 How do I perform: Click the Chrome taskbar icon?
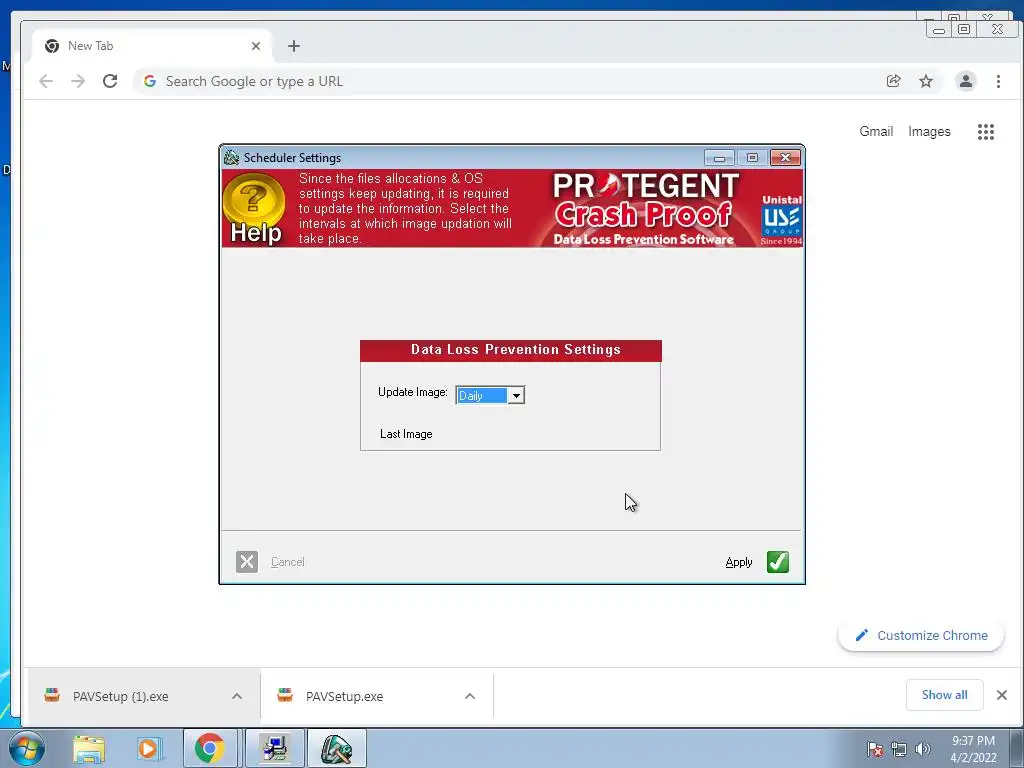[209, 748]
